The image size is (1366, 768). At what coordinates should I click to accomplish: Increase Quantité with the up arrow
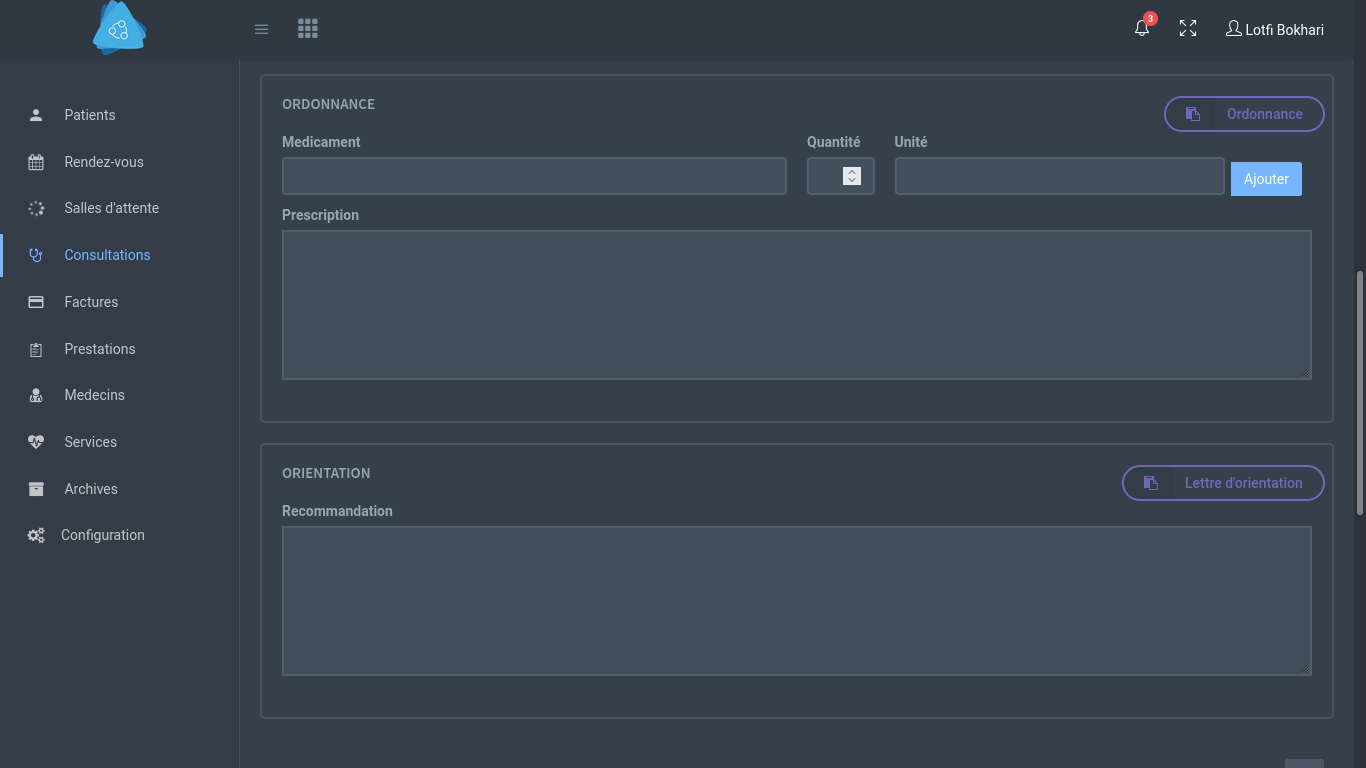(852, 171)
